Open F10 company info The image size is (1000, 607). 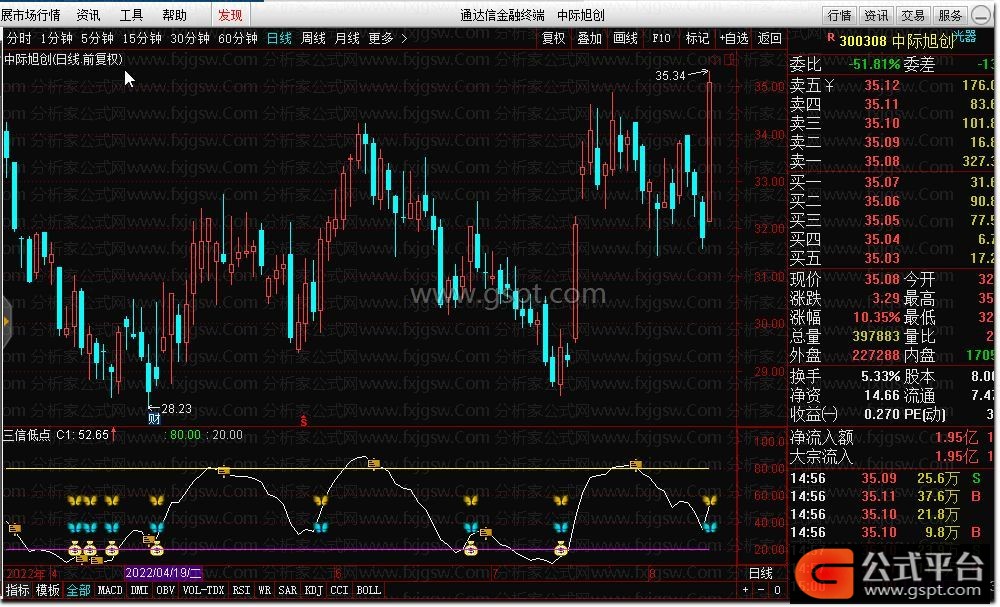click(x=661, y=38)
